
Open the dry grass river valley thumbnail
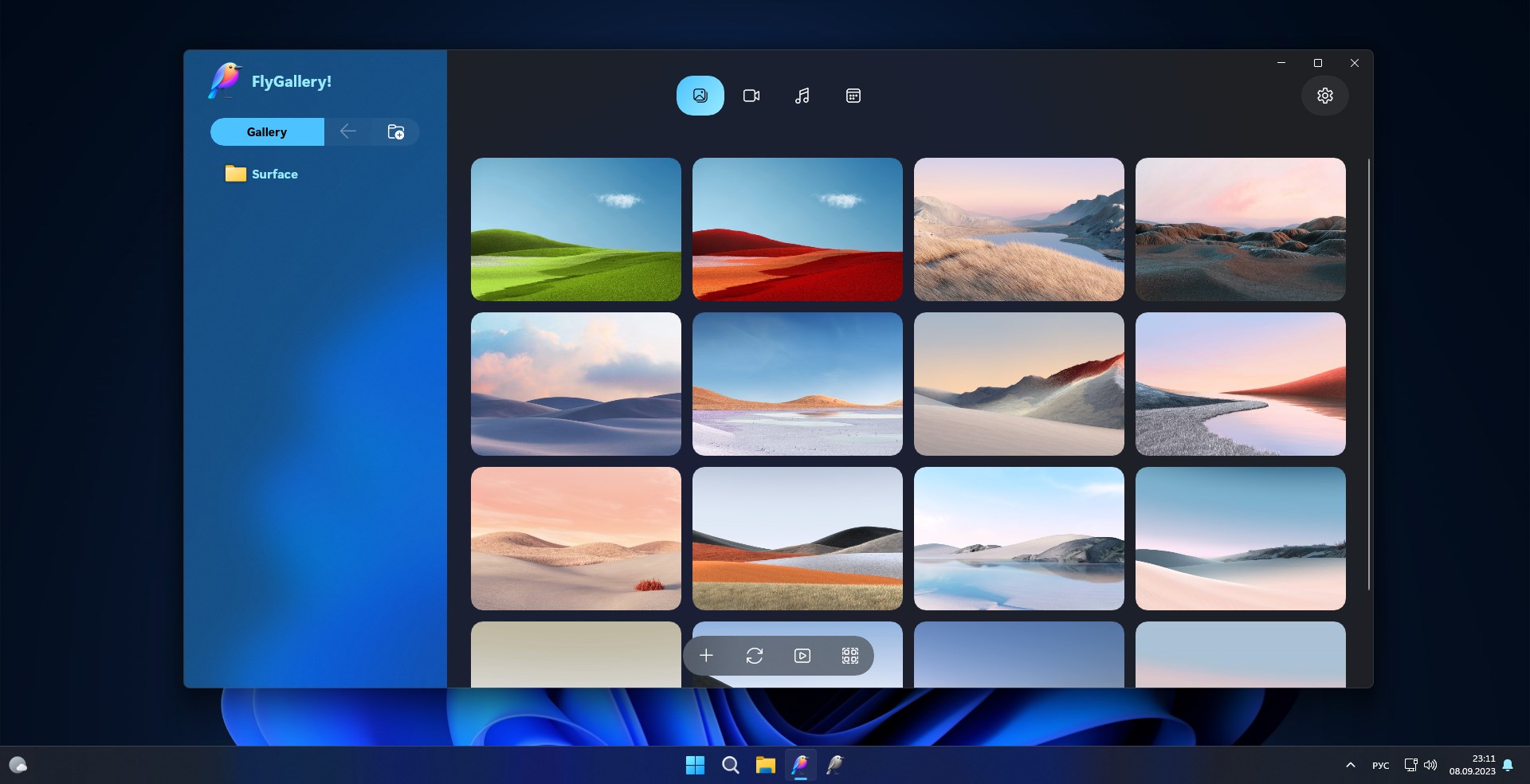(x=1019, y=229)
